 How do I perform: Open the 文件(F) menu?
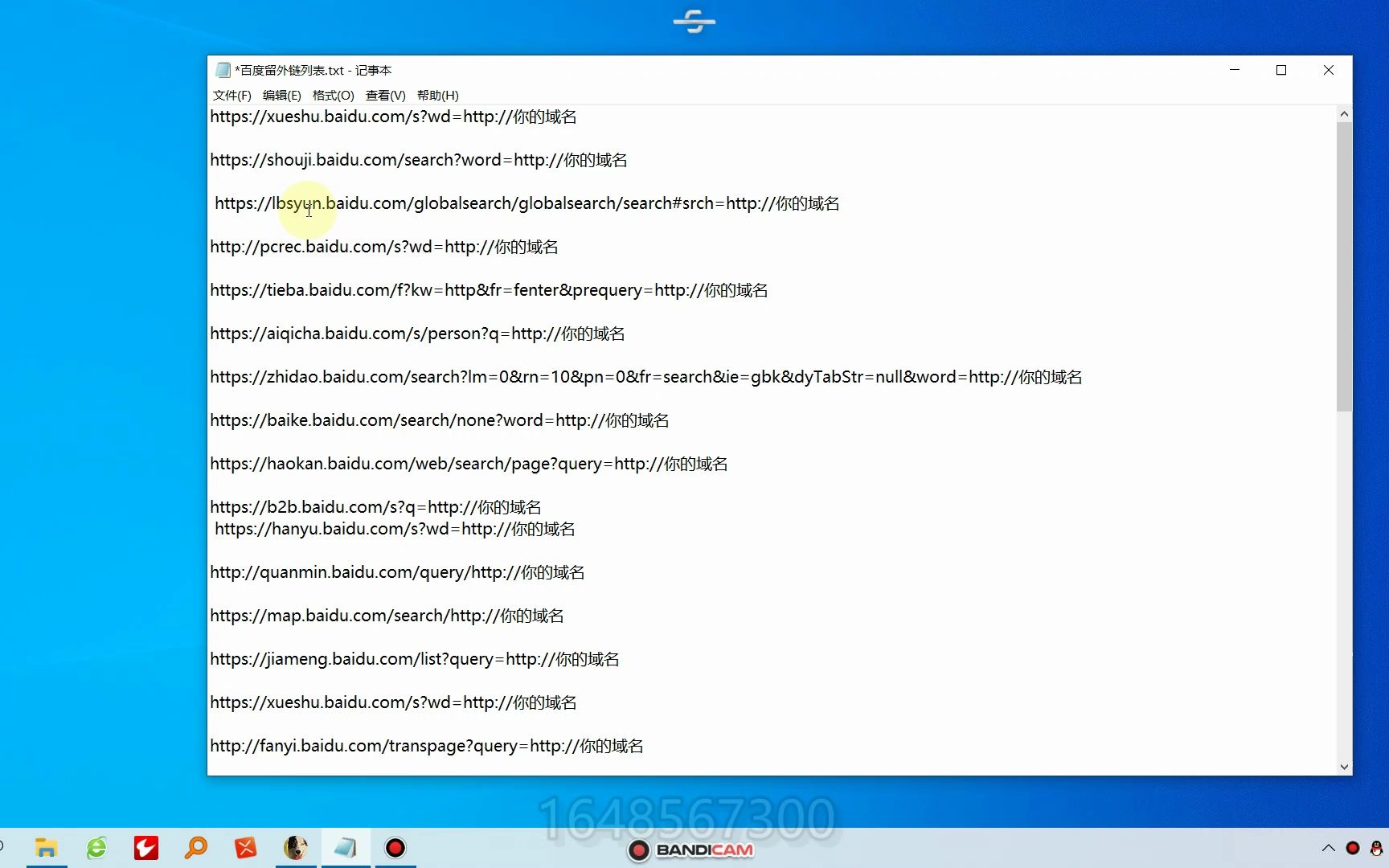point(232,95)
